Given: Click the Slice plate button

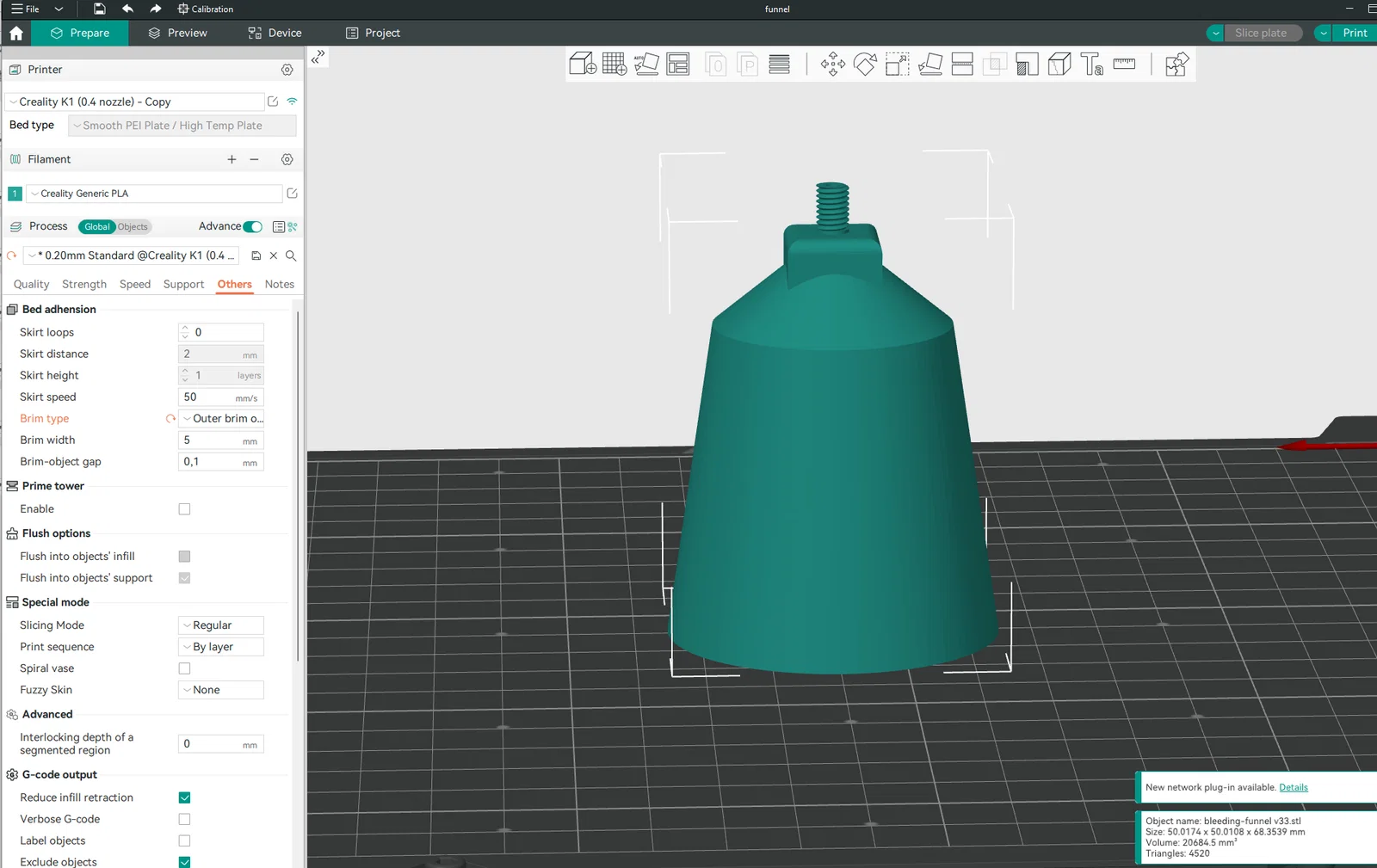Looking at the screenshot, I should (x=1261, y=33).
